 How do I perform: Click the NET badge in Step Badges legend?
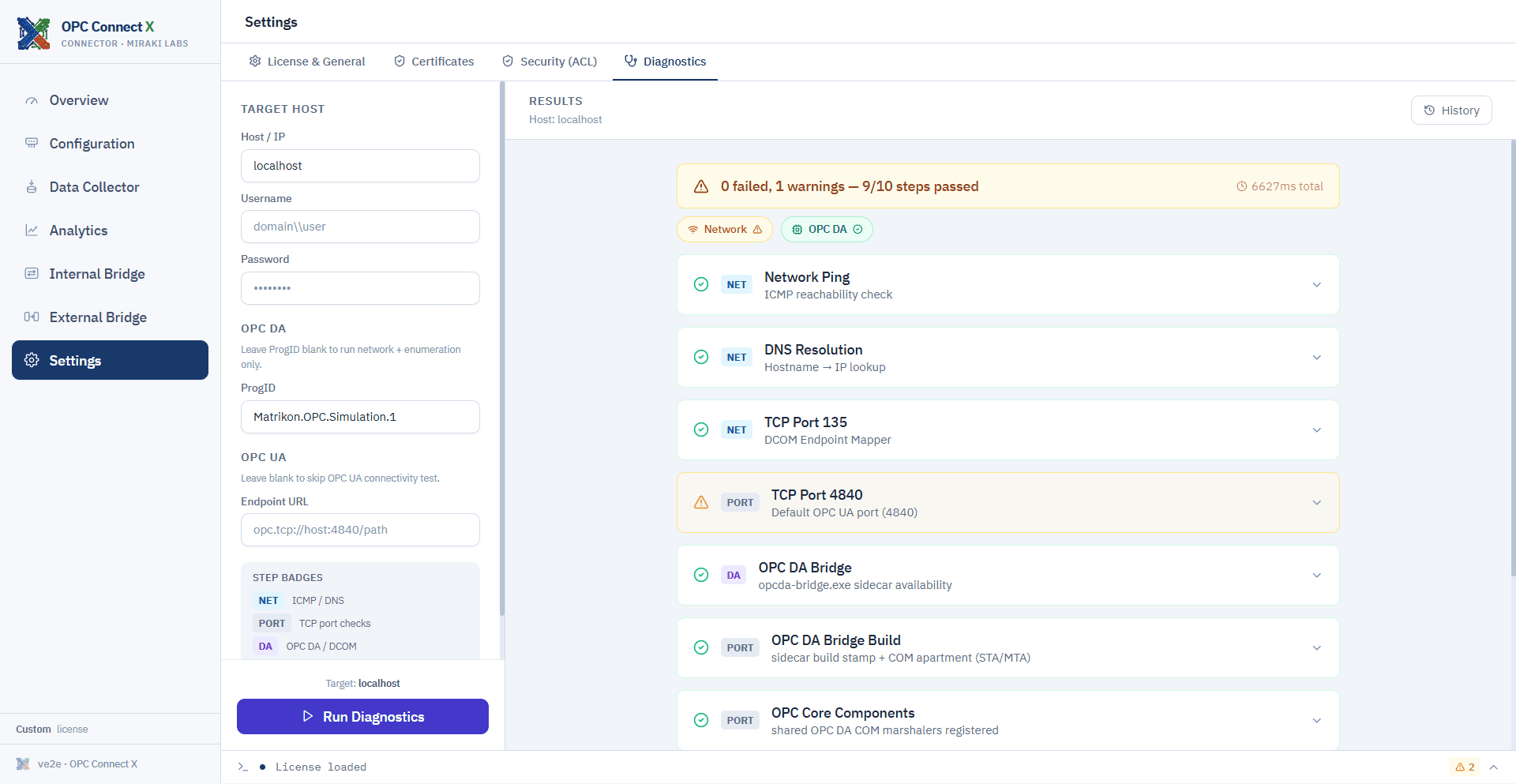[x=268, y=601]
